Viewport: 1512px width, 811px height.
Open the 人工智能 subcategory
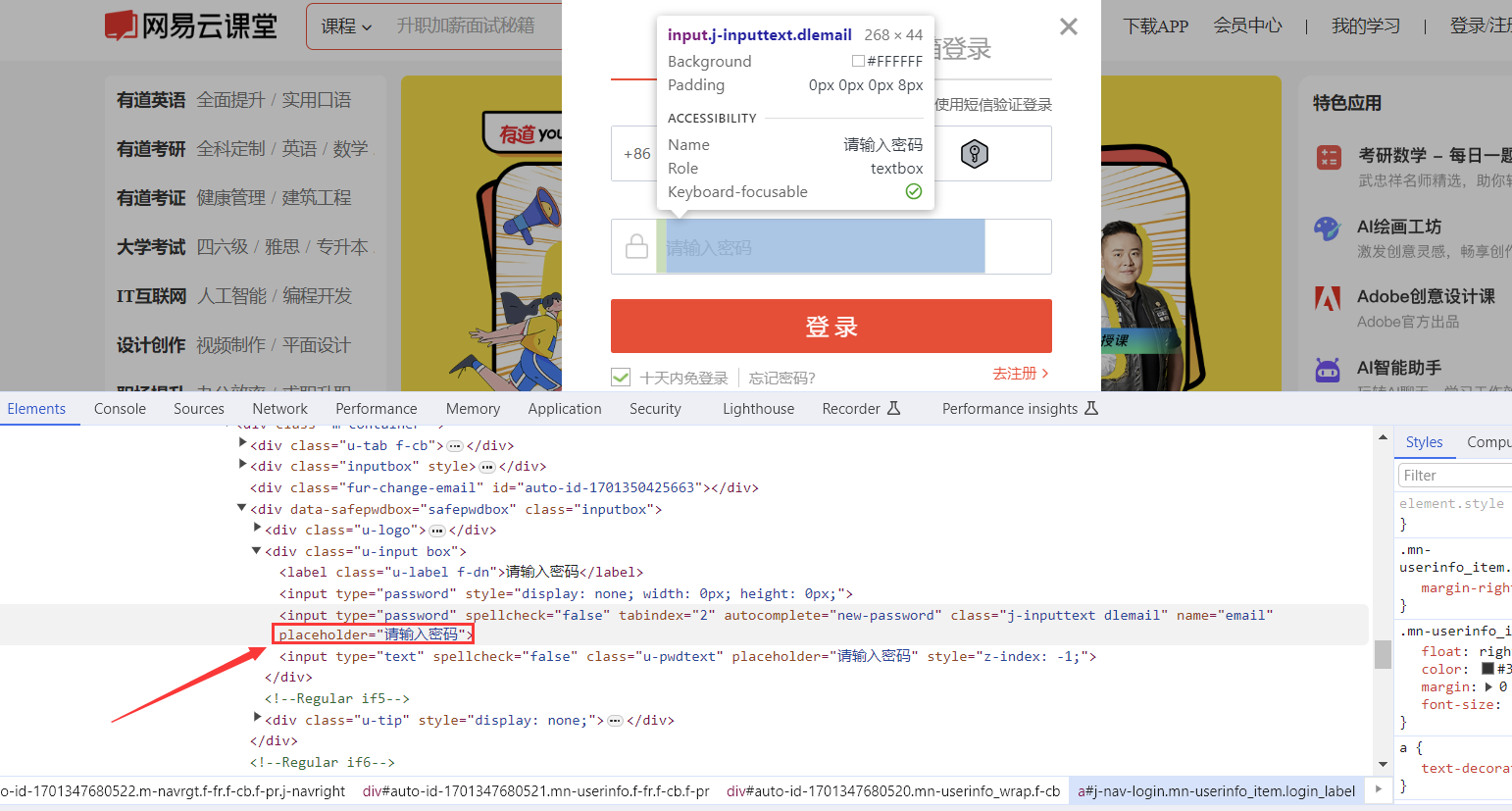click(x=232, y=296)
